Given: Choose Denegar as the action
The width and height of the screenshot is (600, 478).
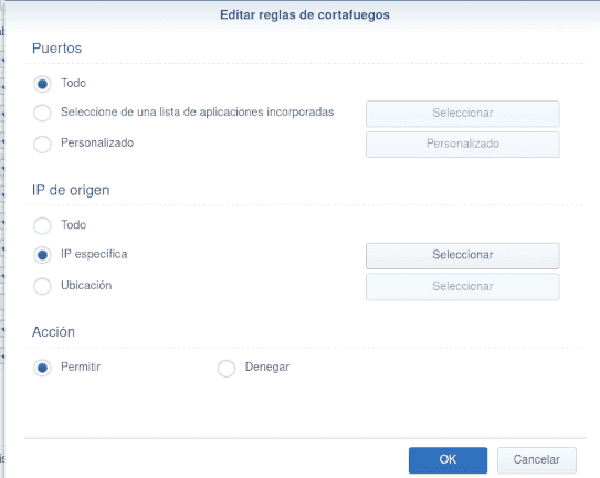Looking at the screenshot, I should [226, 368].
